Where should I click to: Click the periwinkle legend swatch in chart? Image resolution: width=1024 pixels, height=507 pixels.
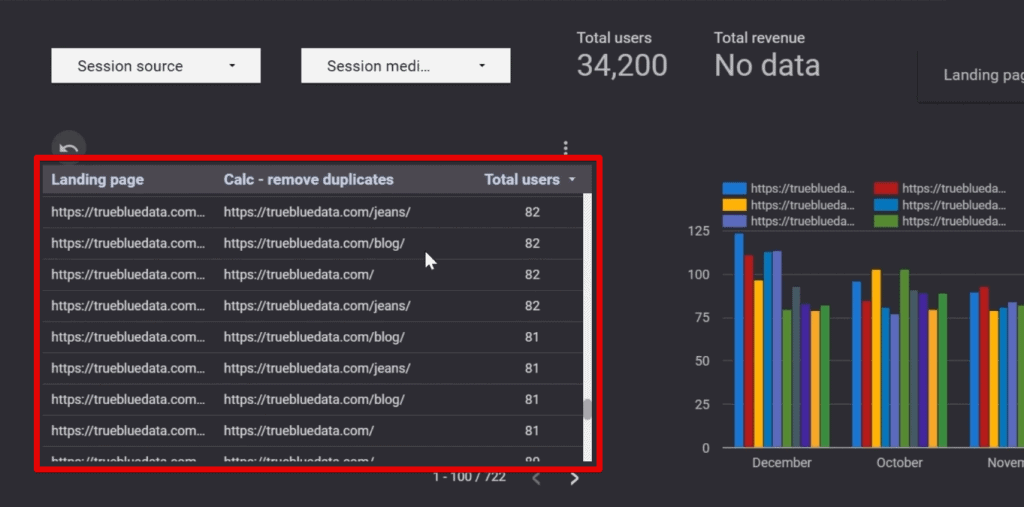point(734,221)
